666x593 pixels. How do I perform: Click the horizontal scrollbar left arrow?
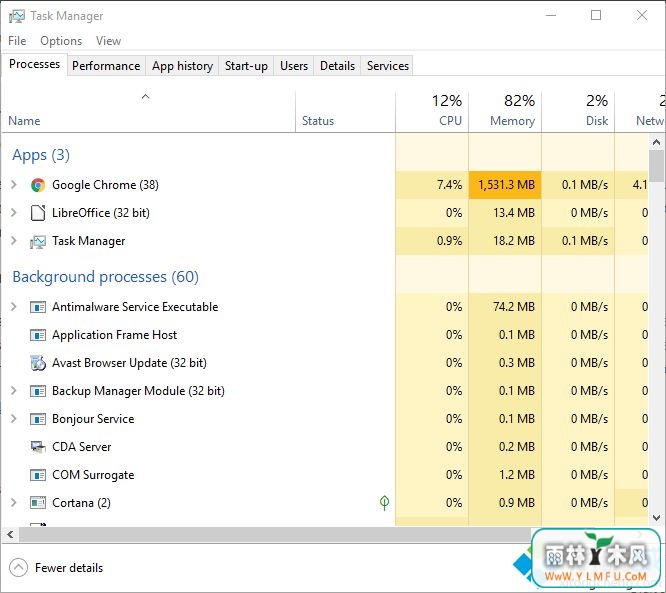coord(10,535)
